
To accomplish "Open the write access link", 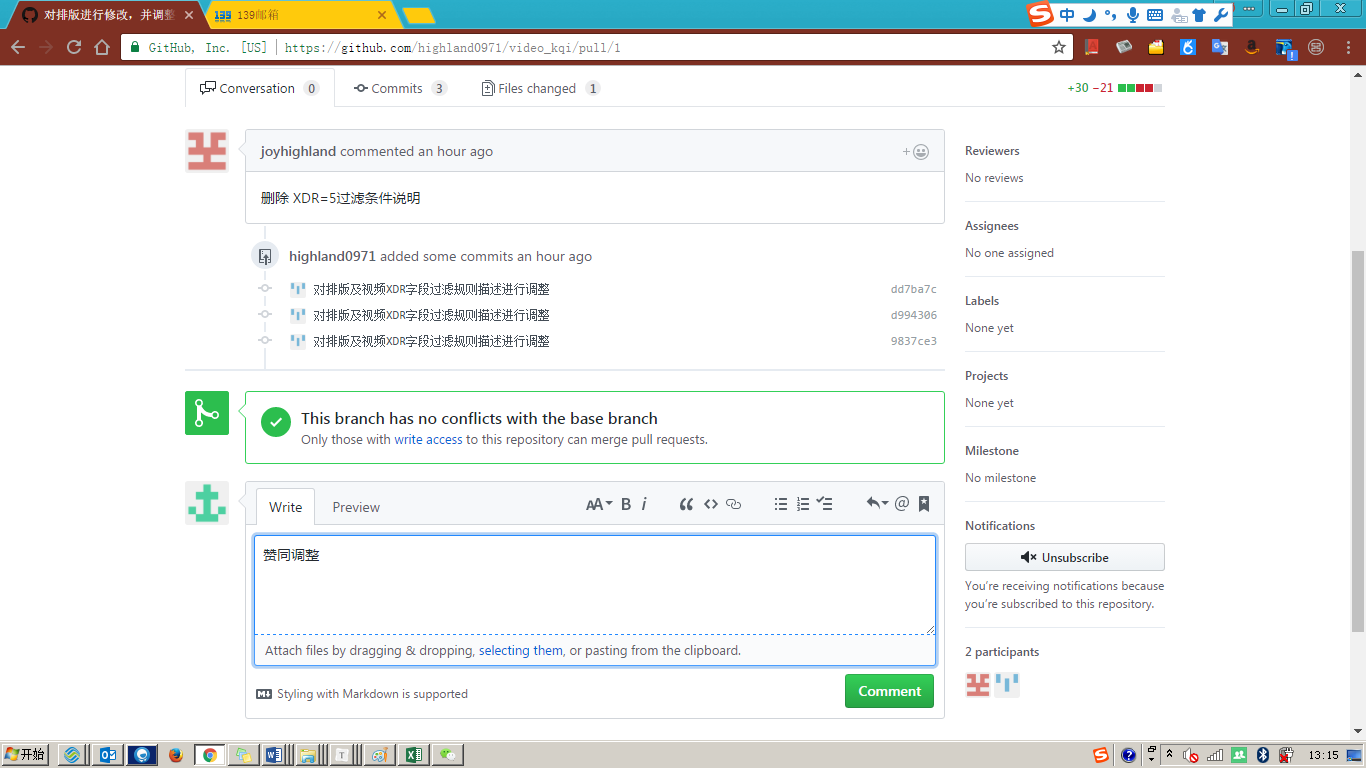I will point(428,439).
